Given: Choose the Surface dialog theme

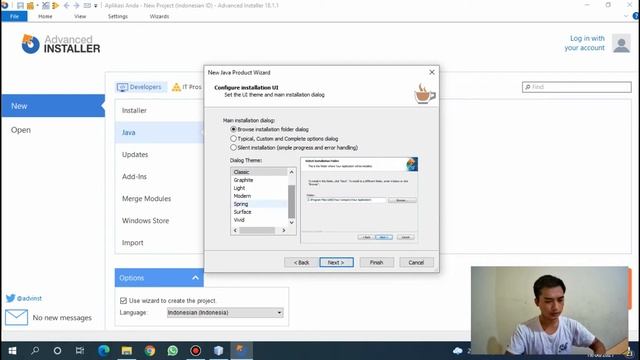Looking at the screenshot, I should pyautogui.click(x=260, y=212).
